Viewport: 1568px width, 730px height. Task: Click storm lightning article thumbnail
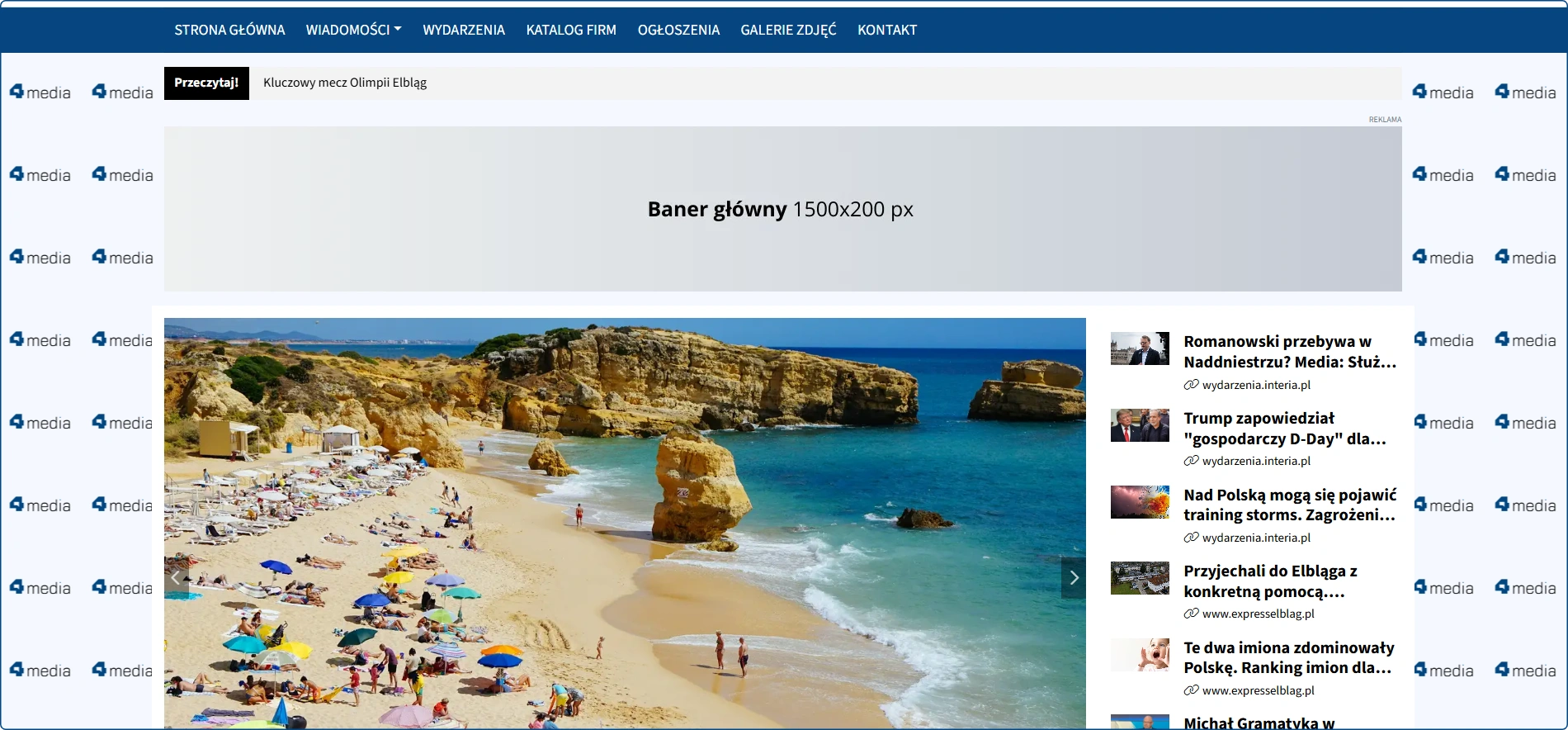1140,502
